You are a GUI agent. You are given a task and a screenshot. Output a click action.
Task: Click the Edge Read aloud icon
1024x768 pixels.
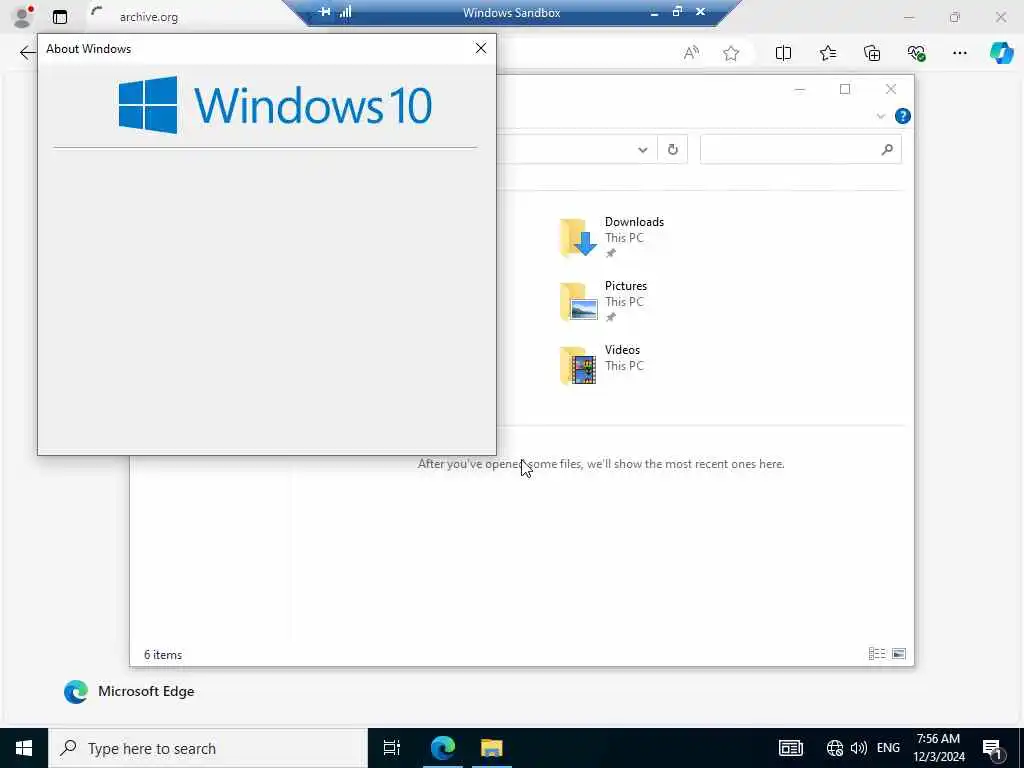(691, 53)
